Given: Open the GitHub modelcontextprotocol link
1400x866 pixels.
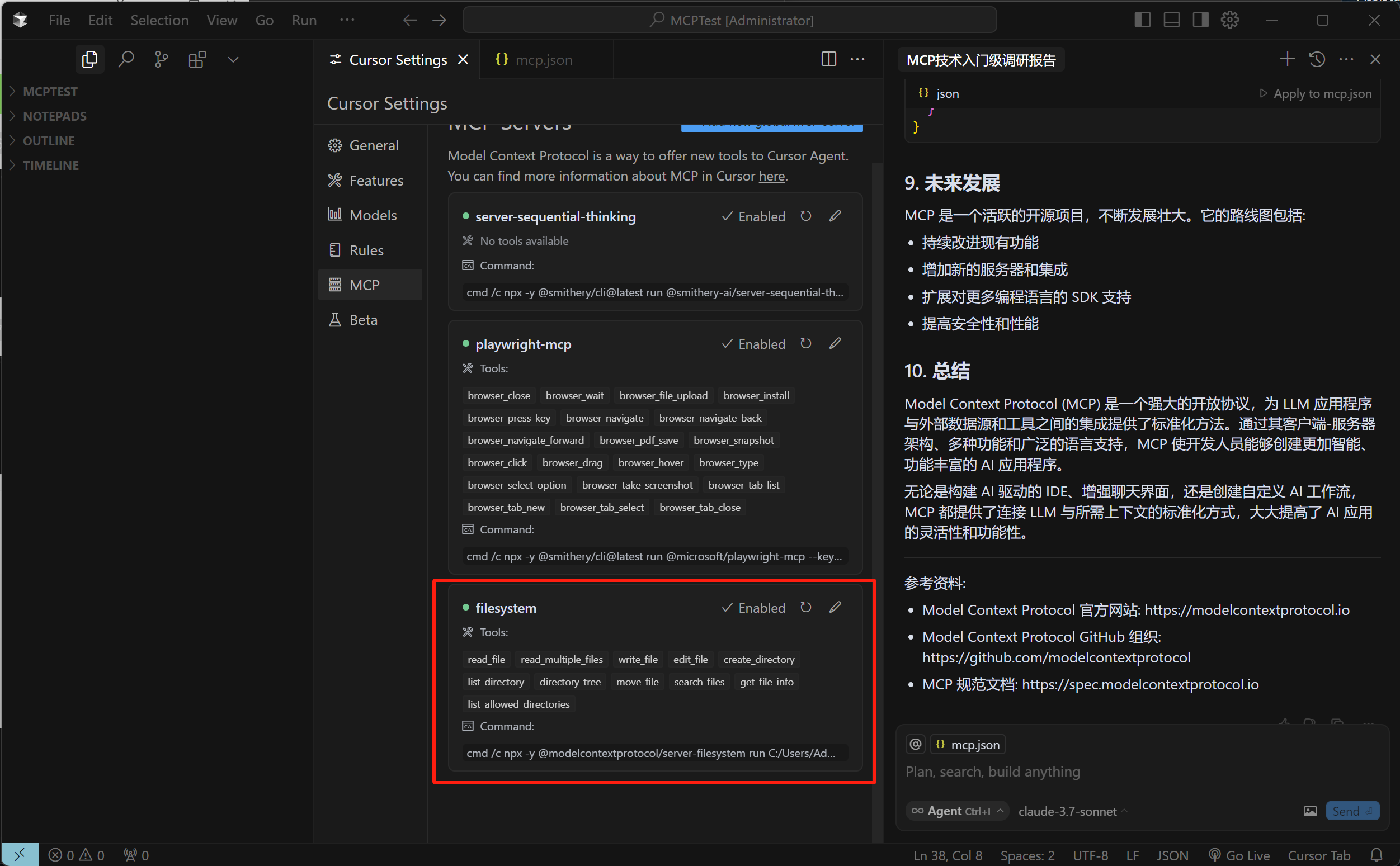Looking at the screenshot, I should pos(1057,657).
